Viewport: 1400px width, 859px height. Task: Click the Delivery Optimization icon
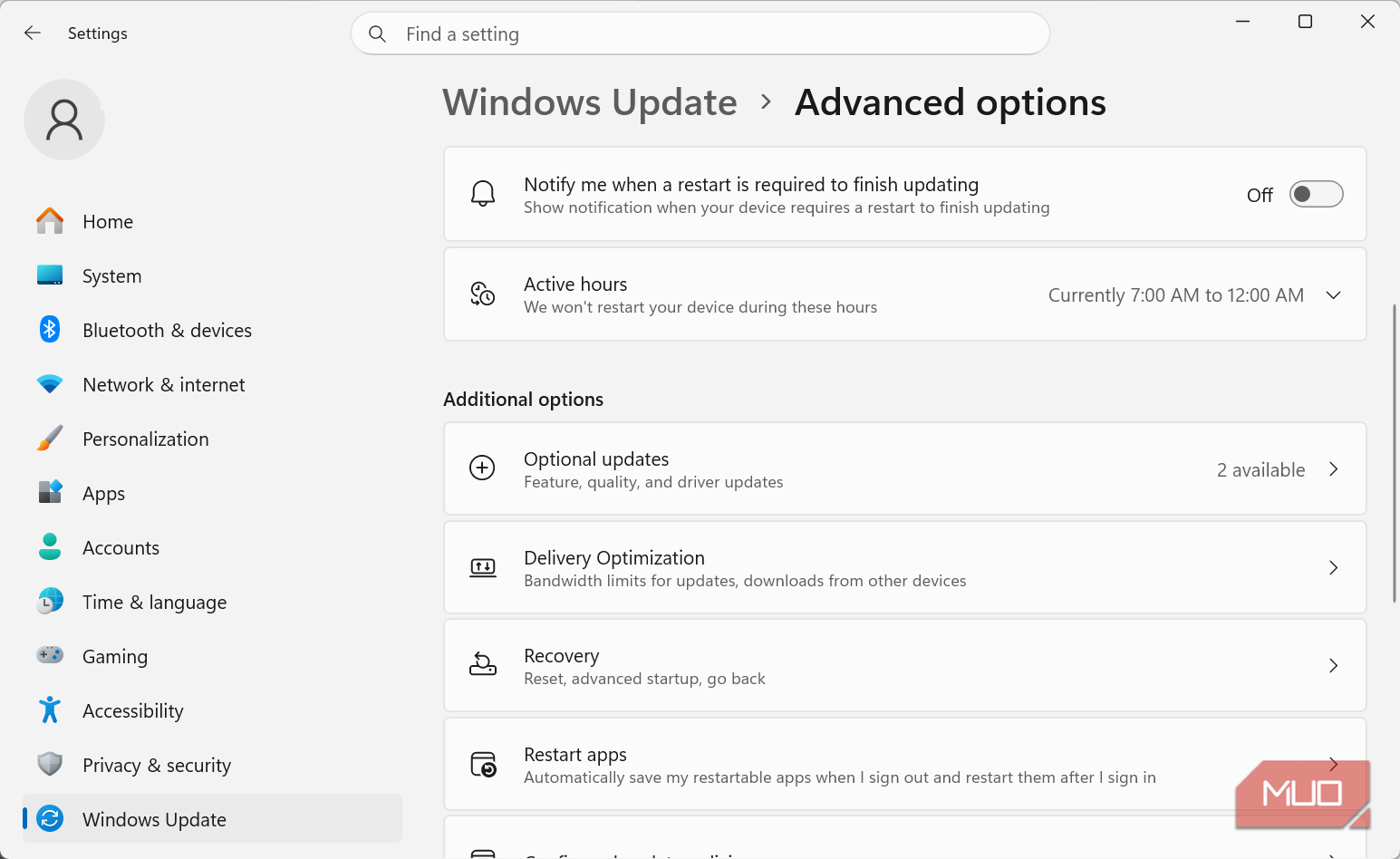483,567
